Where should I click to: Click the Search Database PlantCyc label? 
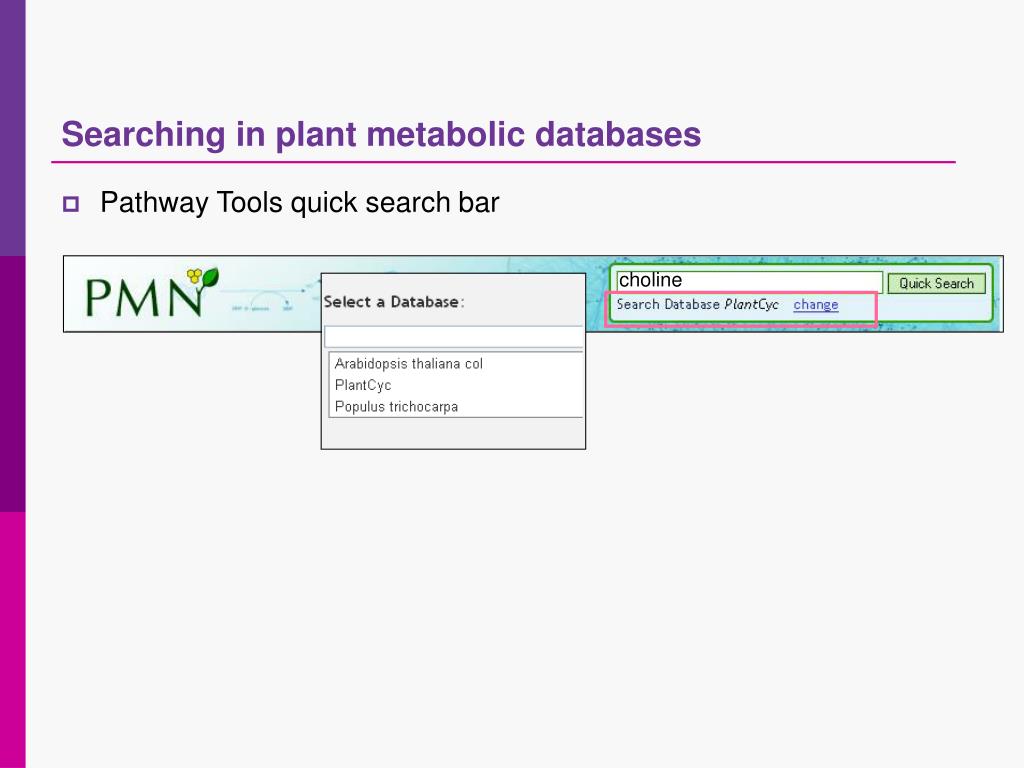(697, 304)
